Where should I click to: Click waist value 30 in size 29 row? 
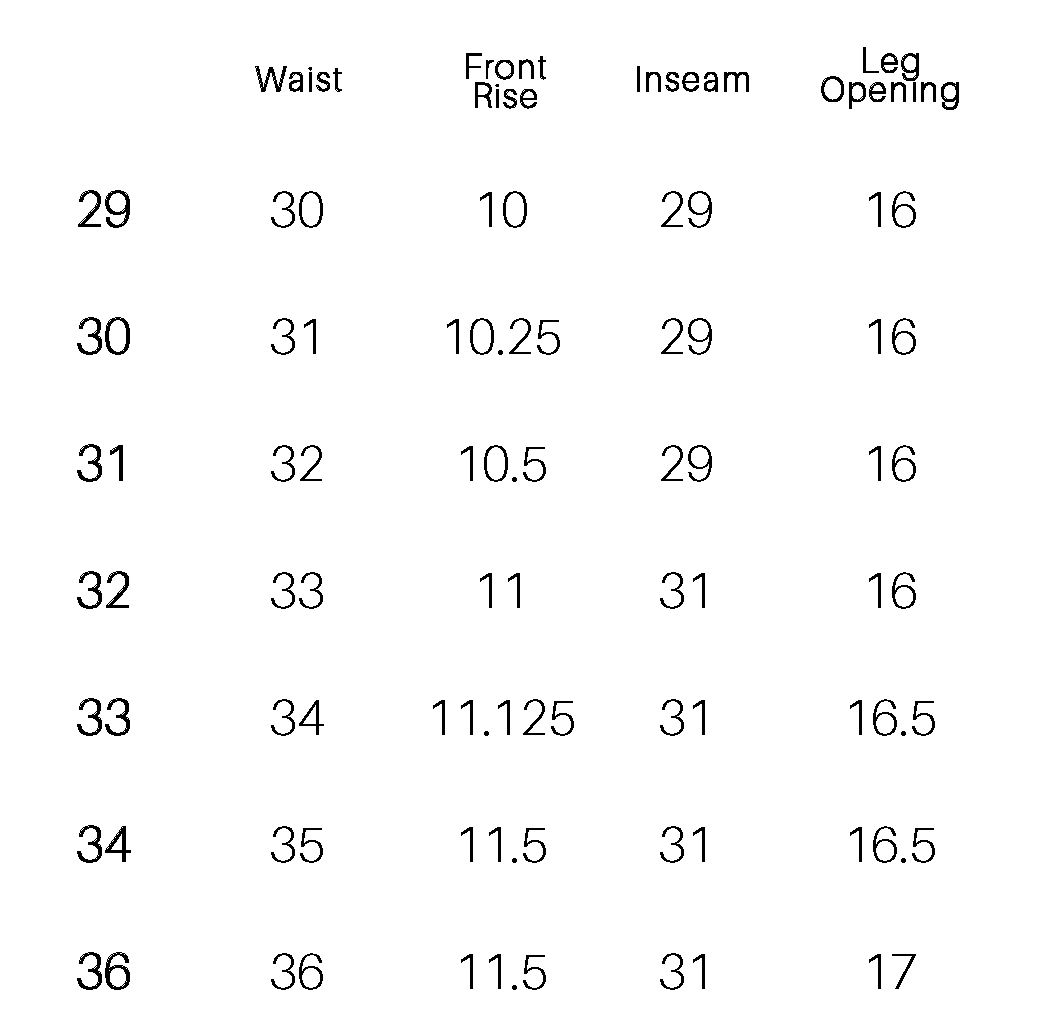point(297,211)
